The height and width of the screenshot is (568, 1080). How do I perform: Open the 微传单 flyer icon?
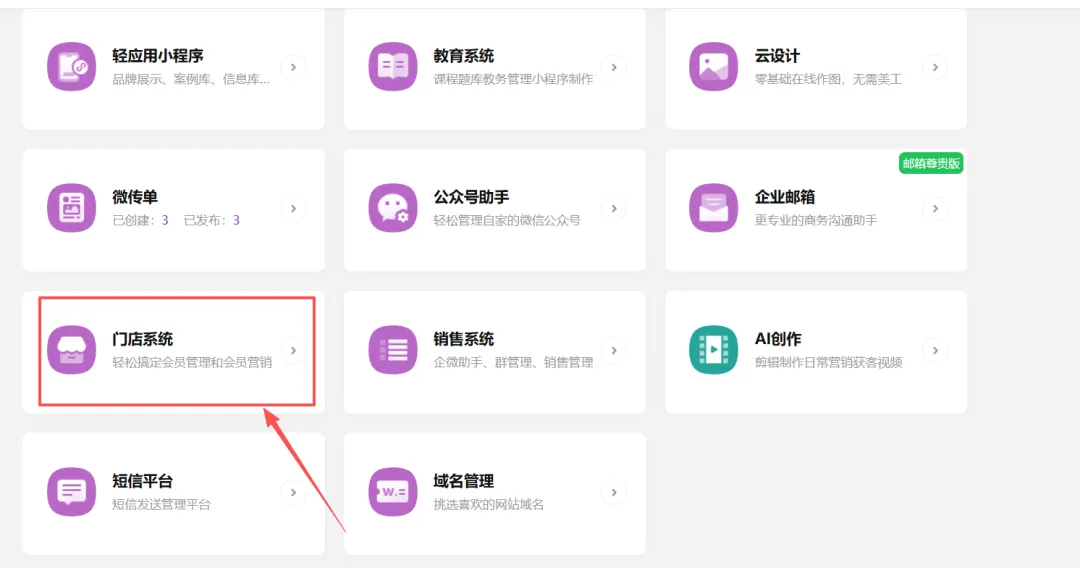tap(72, 208)
